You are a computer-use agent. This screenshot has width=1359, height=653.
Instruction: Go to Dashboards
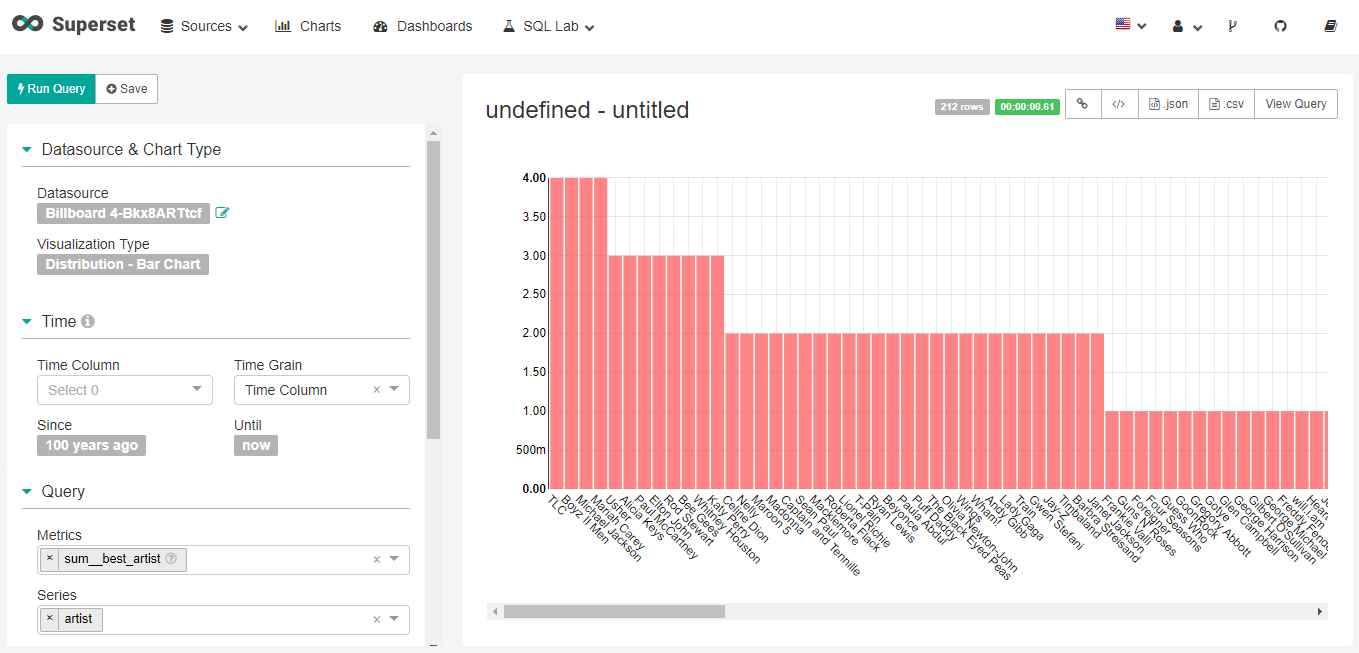[x=422, y=26]
